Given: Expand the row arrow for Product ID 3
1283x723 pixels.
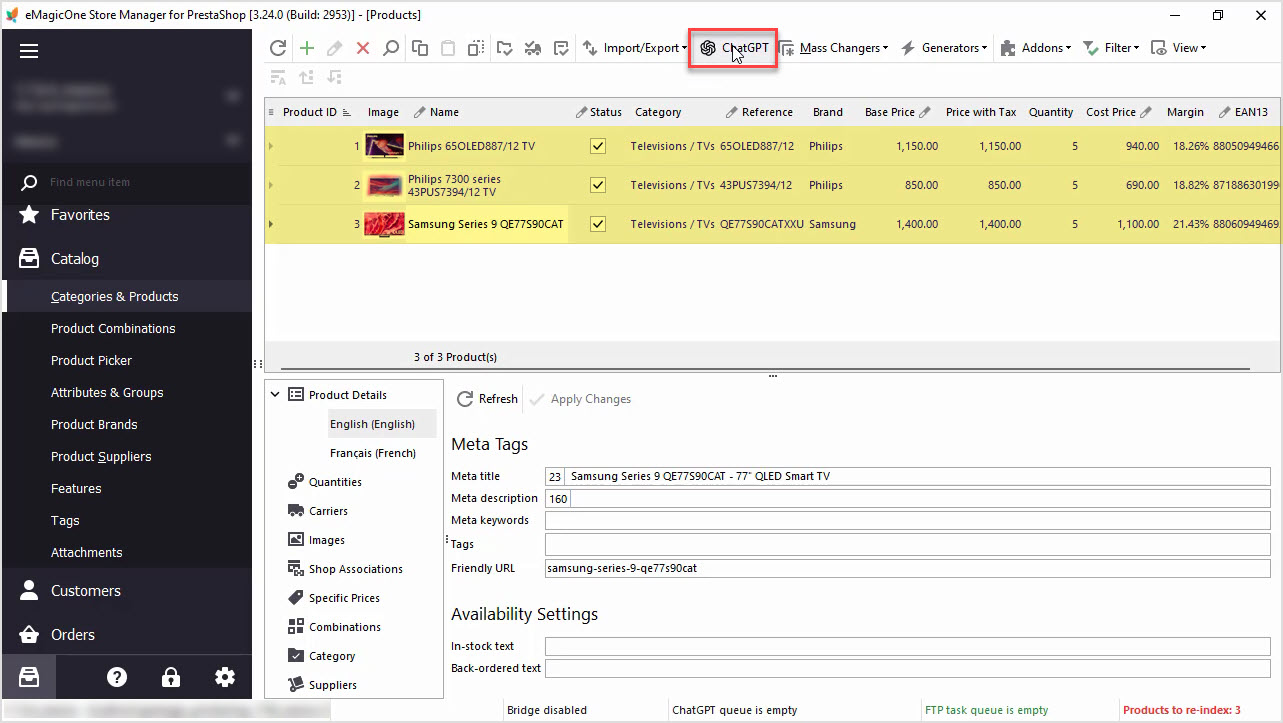Looking at the screenshot, I should coord(270,224).
